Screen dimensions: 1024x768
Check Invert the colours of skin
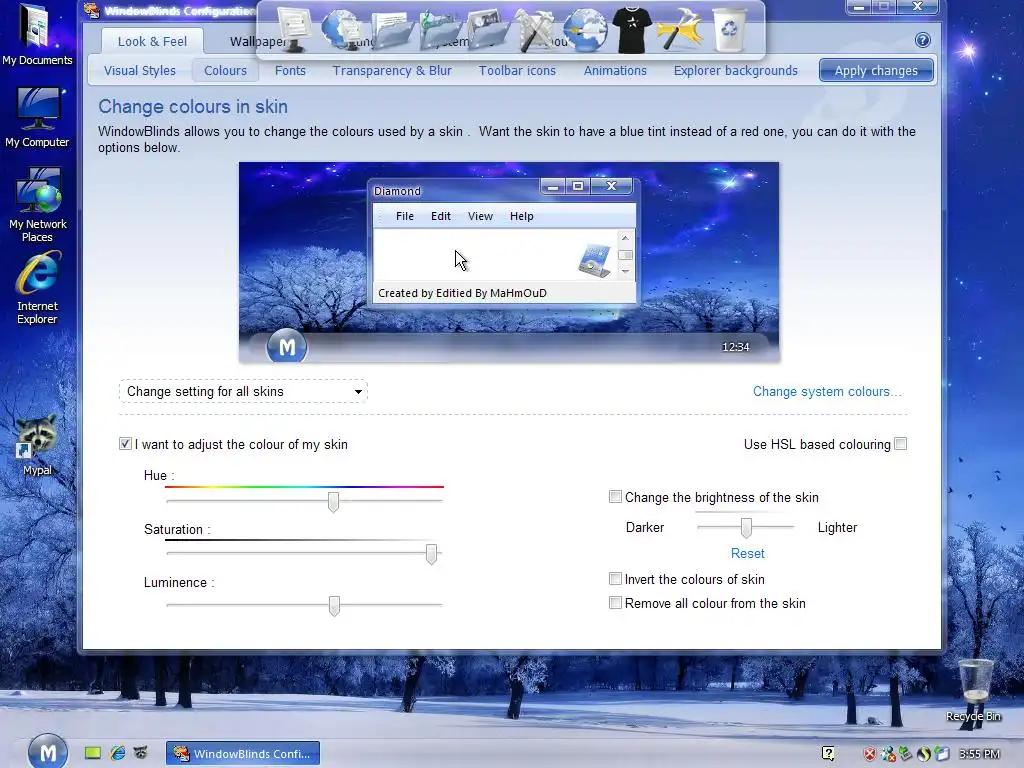[x=615, y=579]
